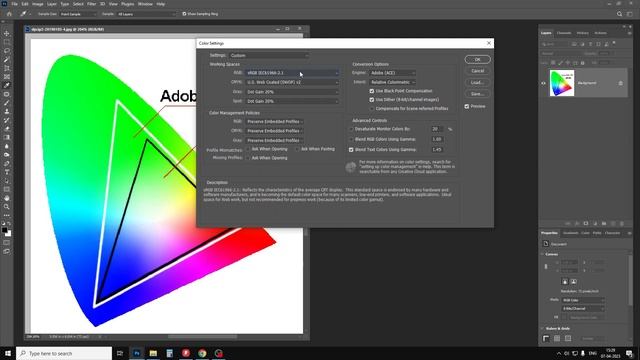The image size is (640, 360).
Task: Open the Image menu
Action: tap(38, 4)
